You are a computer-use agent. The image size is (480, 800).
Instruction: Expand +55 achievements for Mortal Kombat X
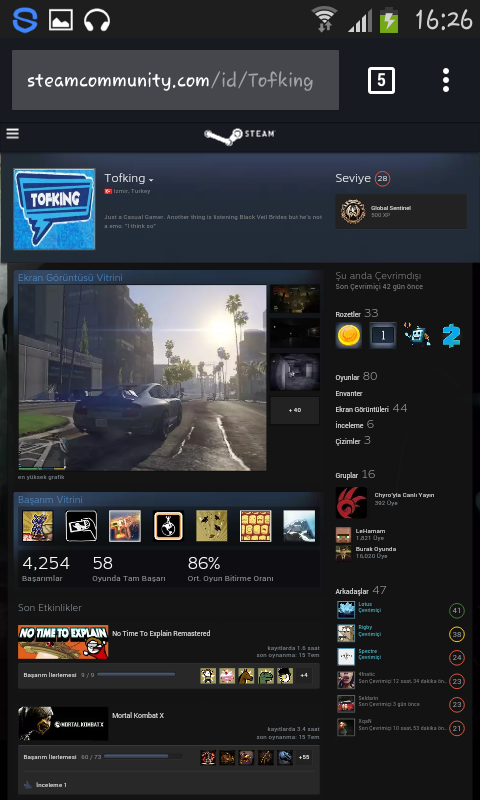pos(304,757)
